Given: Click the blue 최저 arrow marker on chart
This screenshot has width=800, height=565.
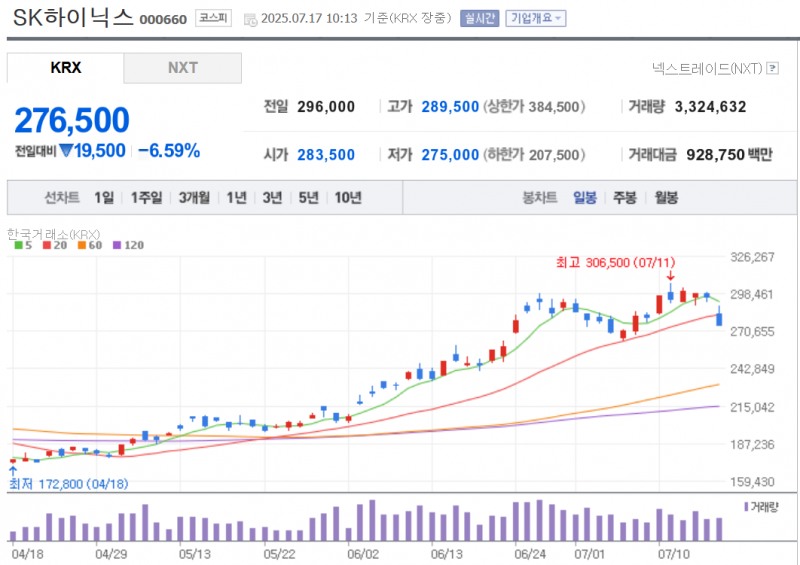Looking at the screenshot, I should tap(12, 468).
